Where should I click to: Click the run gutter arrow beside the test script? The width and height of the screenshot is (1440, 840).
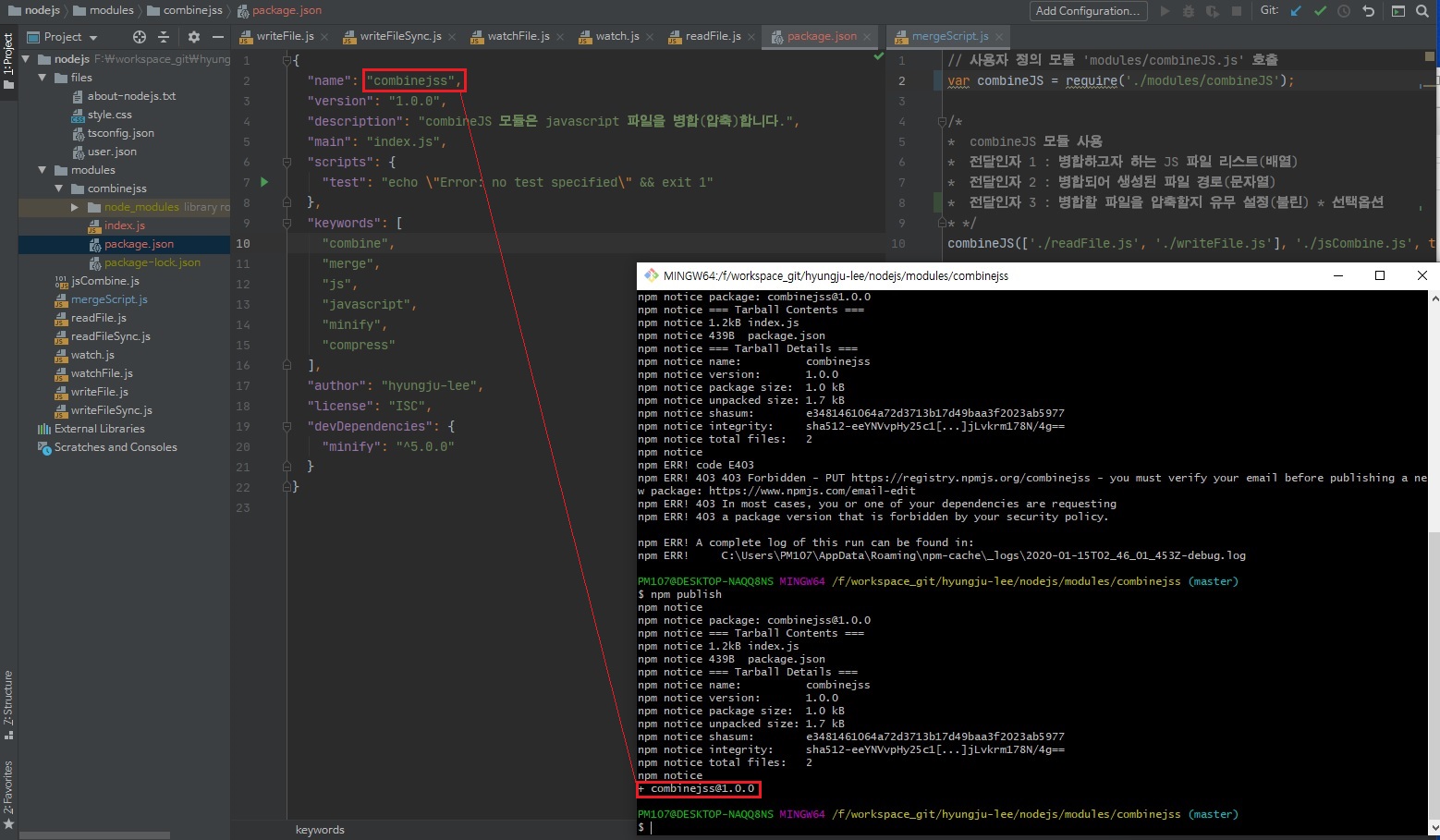click(264, 182)
